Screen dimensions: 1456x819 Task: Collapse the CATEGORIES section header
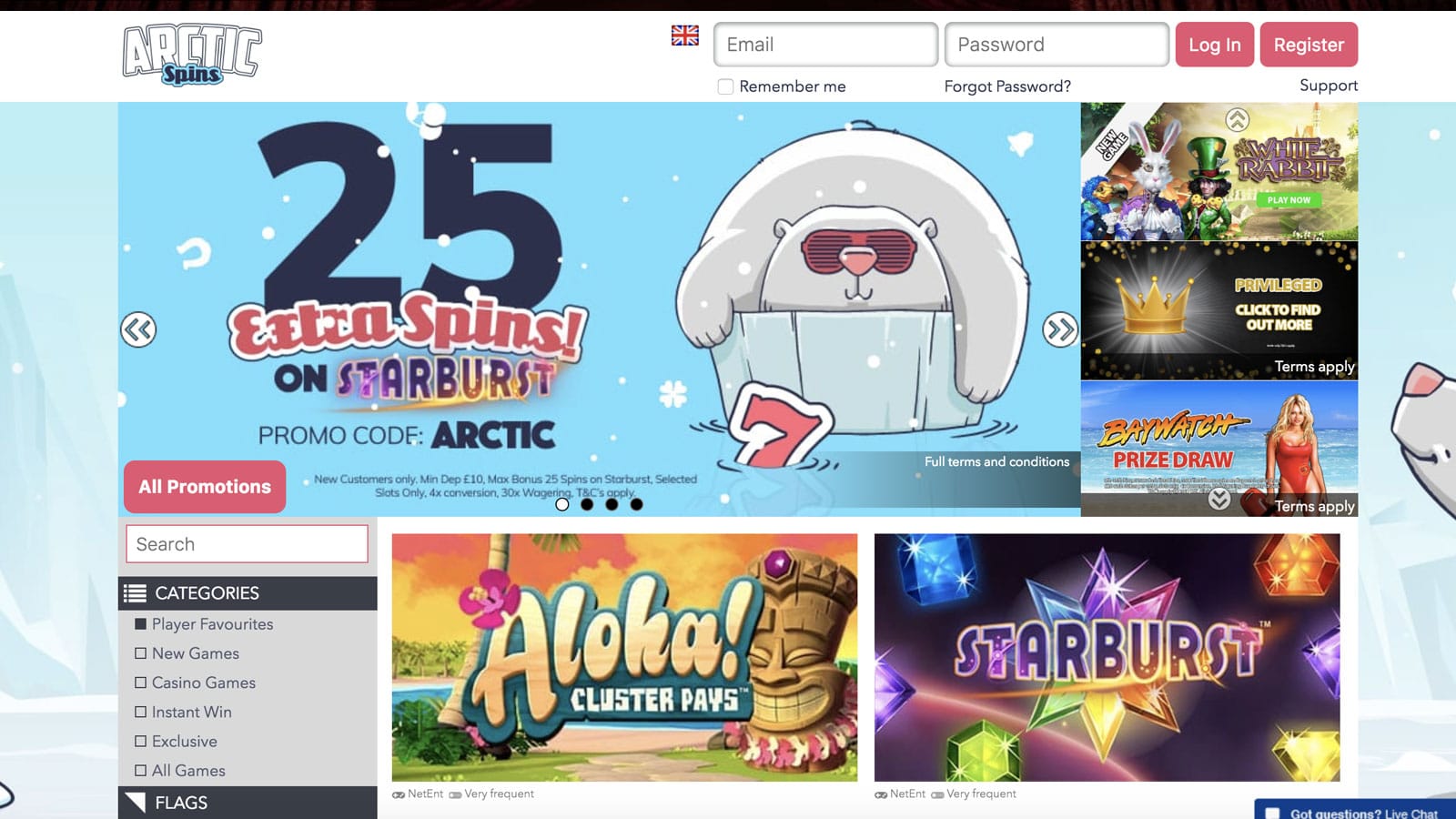pos(248,593)
